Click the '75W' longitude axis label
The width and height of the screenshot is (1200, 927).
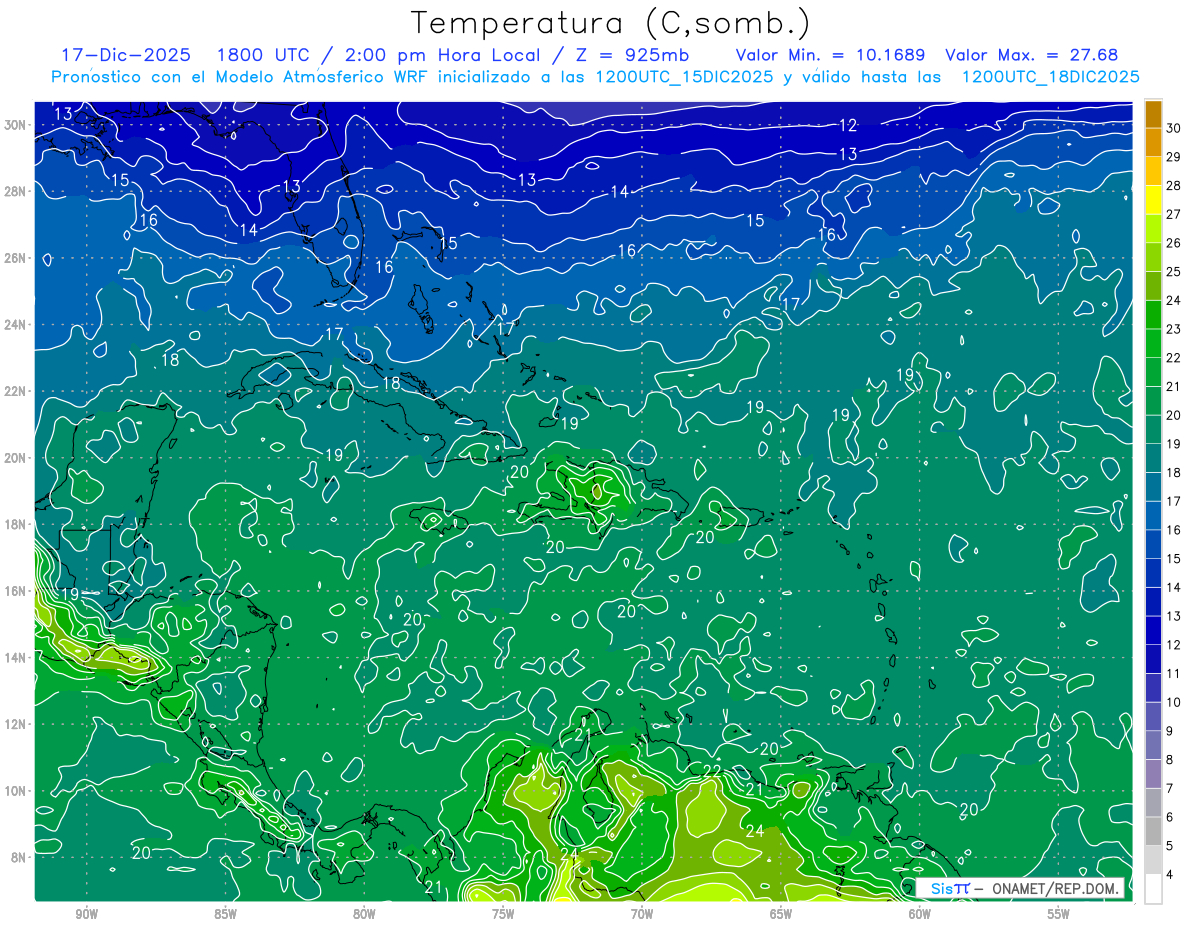pos(503,914)
